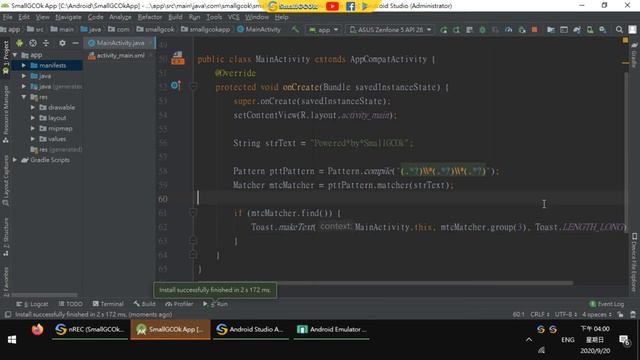Click the Apply Code Changes icon
The height and width of the screenshot is (360, 640).
(469, 30)
